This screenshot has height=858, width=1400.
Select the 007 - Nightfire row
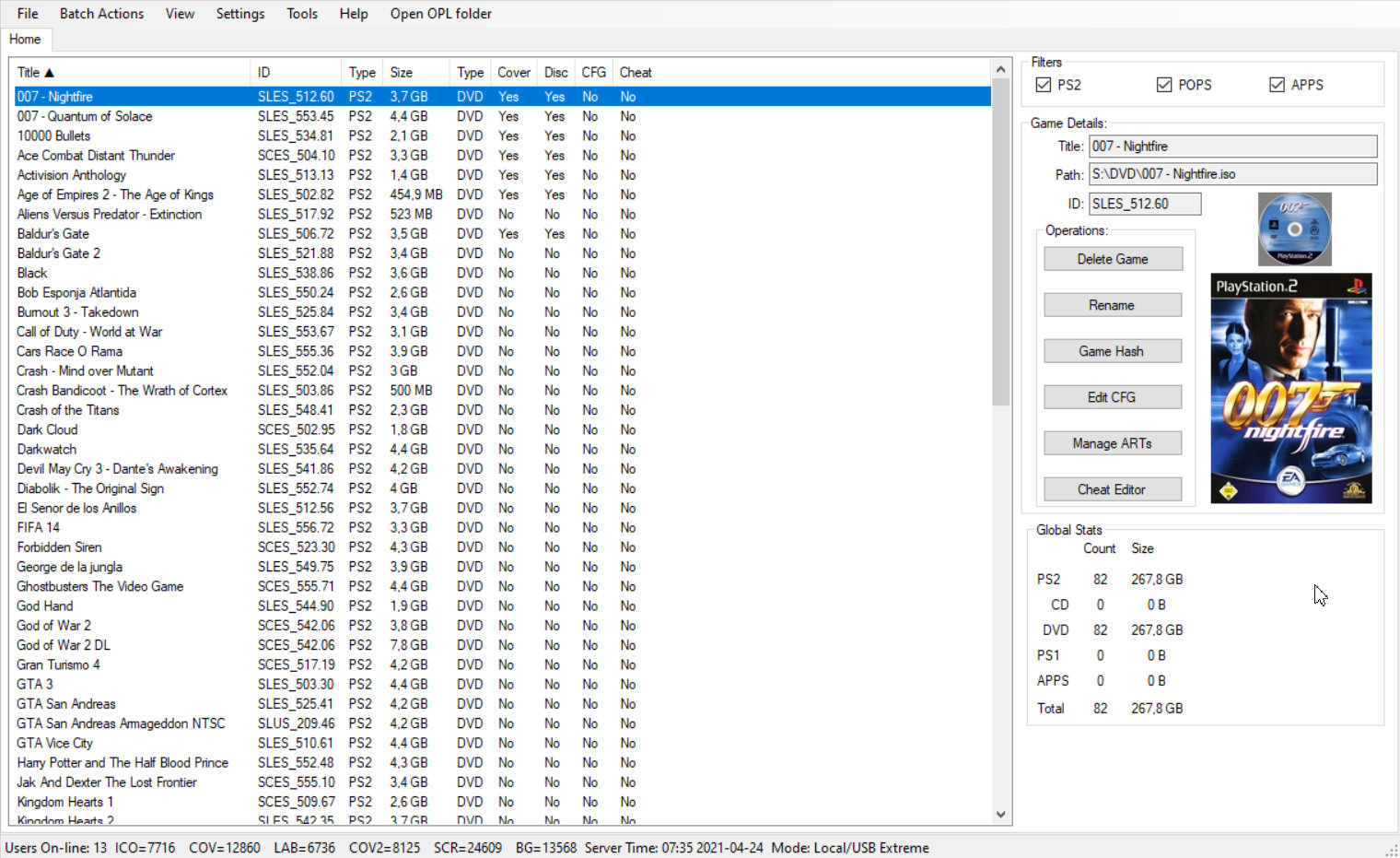click(x=502, y=97)
